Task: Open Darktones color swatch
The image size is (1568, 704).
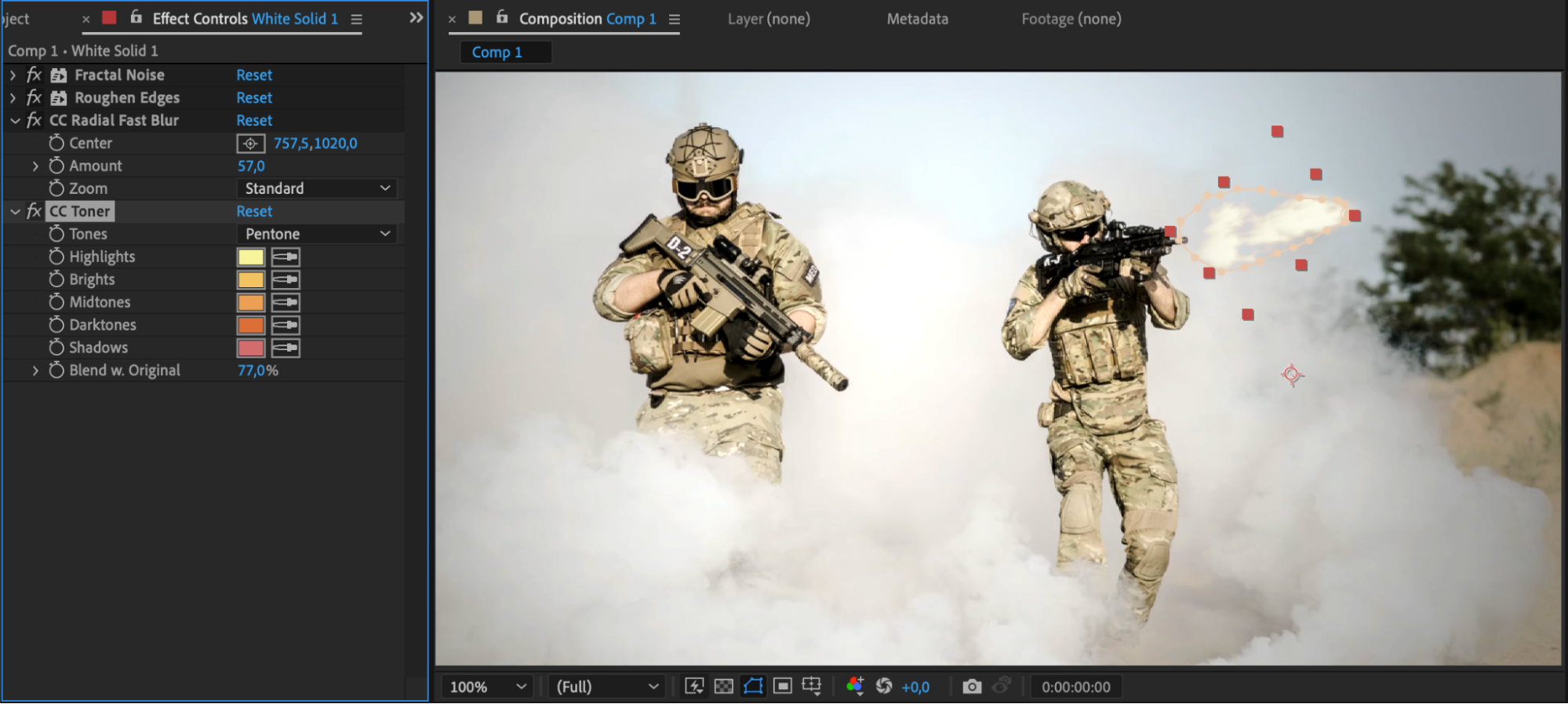Action: (x=251, y=326)
